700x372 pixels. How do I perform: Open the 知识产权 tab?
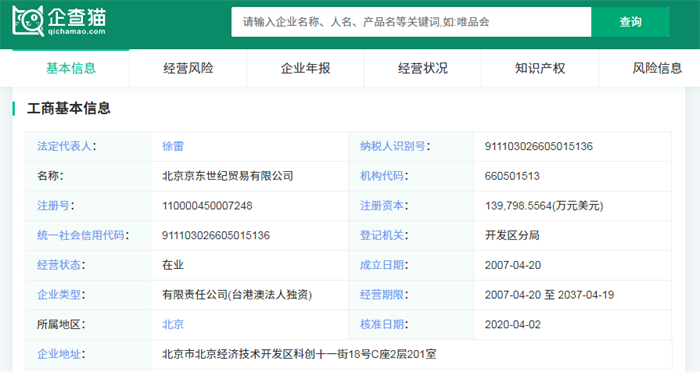coord(540,68)
